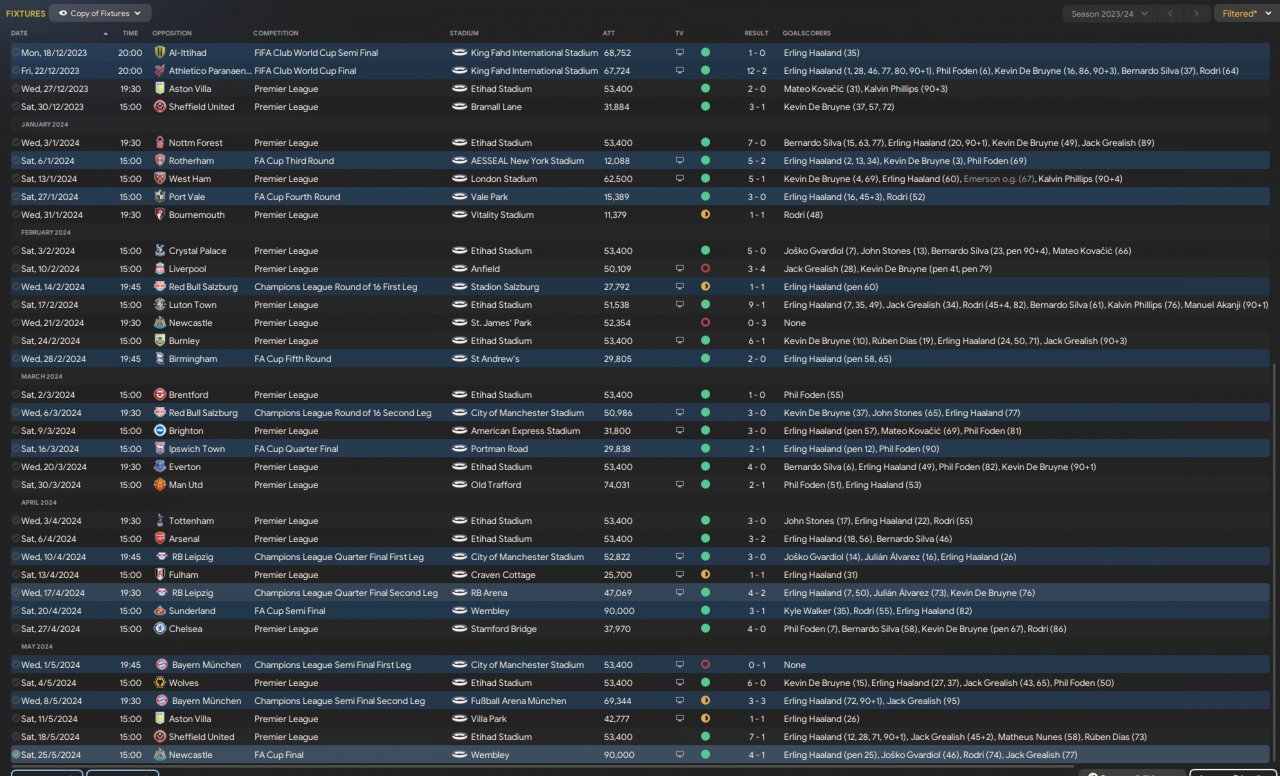The width and height of the screenshot is (1280, 776).
Task: Open the Sunderland opposition link
Action: coord(192,610)
